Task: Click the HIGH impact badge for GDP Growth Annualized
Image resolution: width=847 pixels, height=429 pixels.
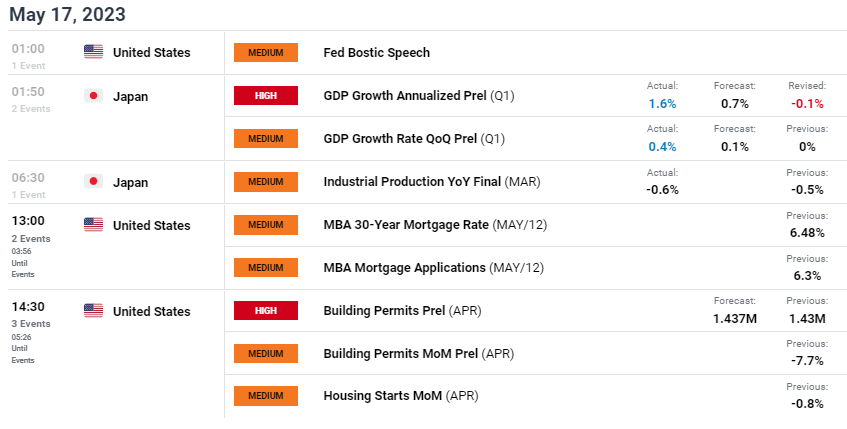Action: point(266,96)
